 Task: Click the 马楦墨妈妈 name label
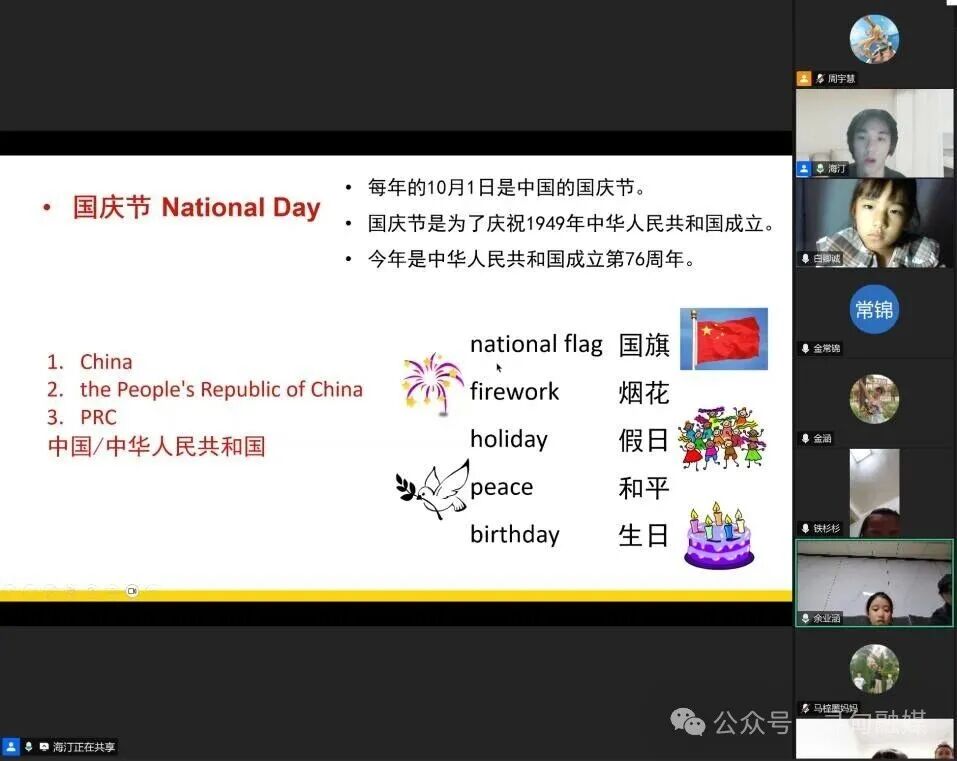pos(835,708)
